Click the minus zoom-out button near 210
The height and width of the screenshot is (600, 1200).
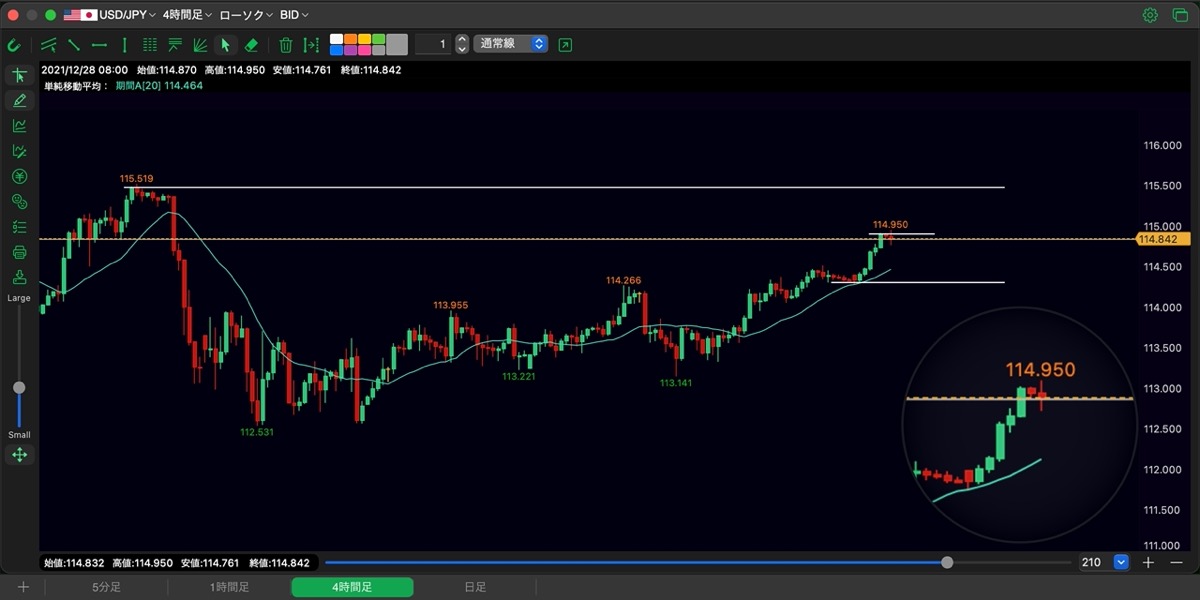[x=1174, y=563]
